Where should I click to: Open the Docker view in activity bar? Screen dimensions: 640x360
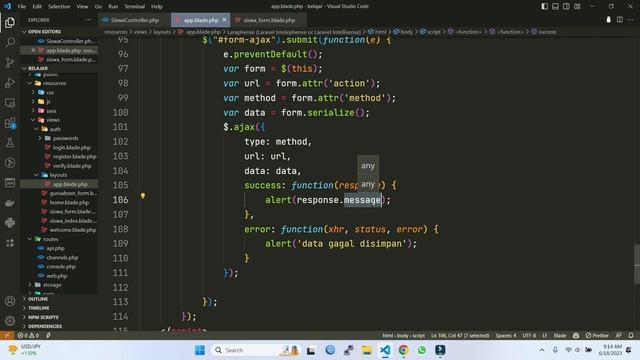point(10,203)
